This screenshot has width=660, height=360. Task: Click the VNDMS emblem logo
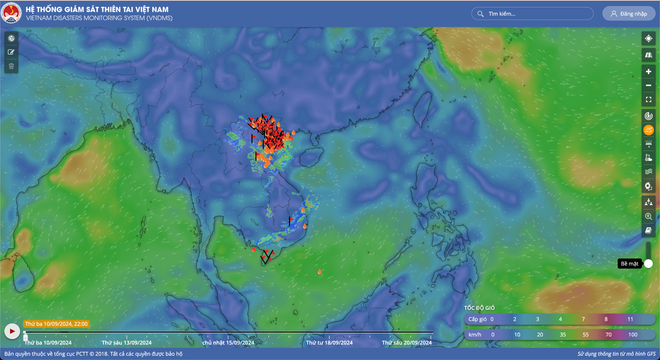[x=11, y=13]
